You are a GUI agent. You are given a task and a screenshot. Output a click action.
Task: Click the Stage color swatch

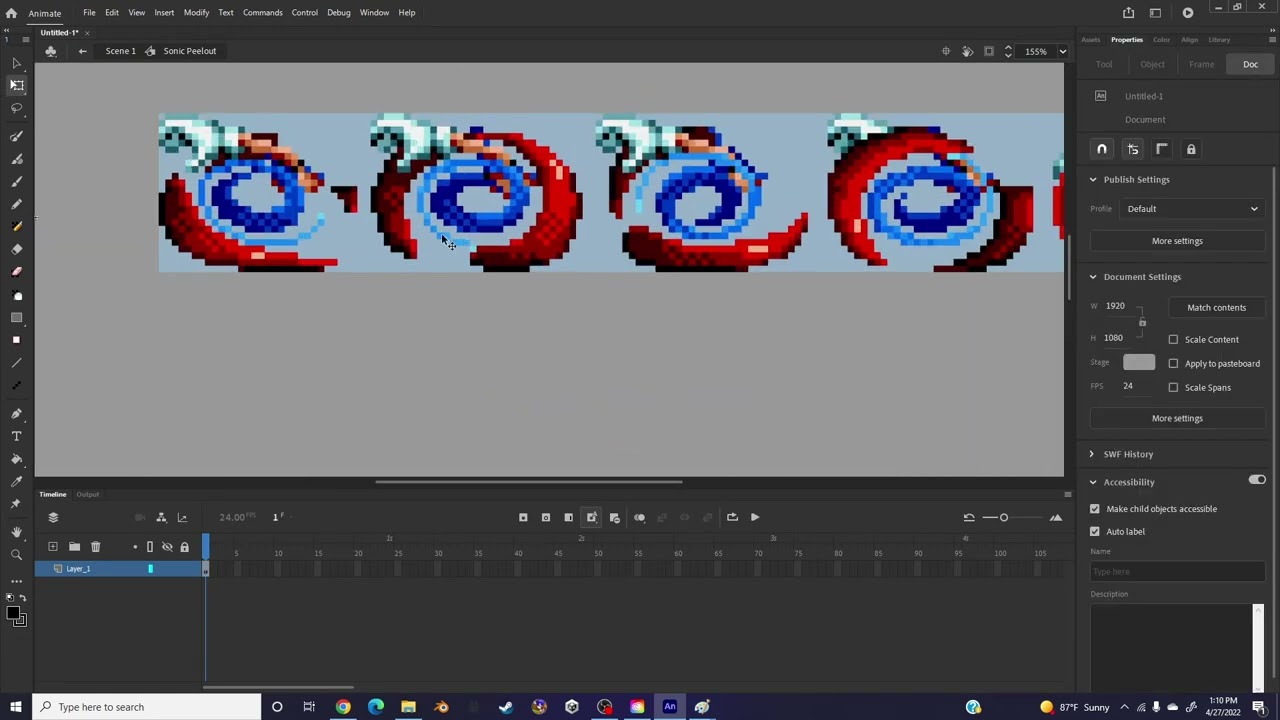1139,363
